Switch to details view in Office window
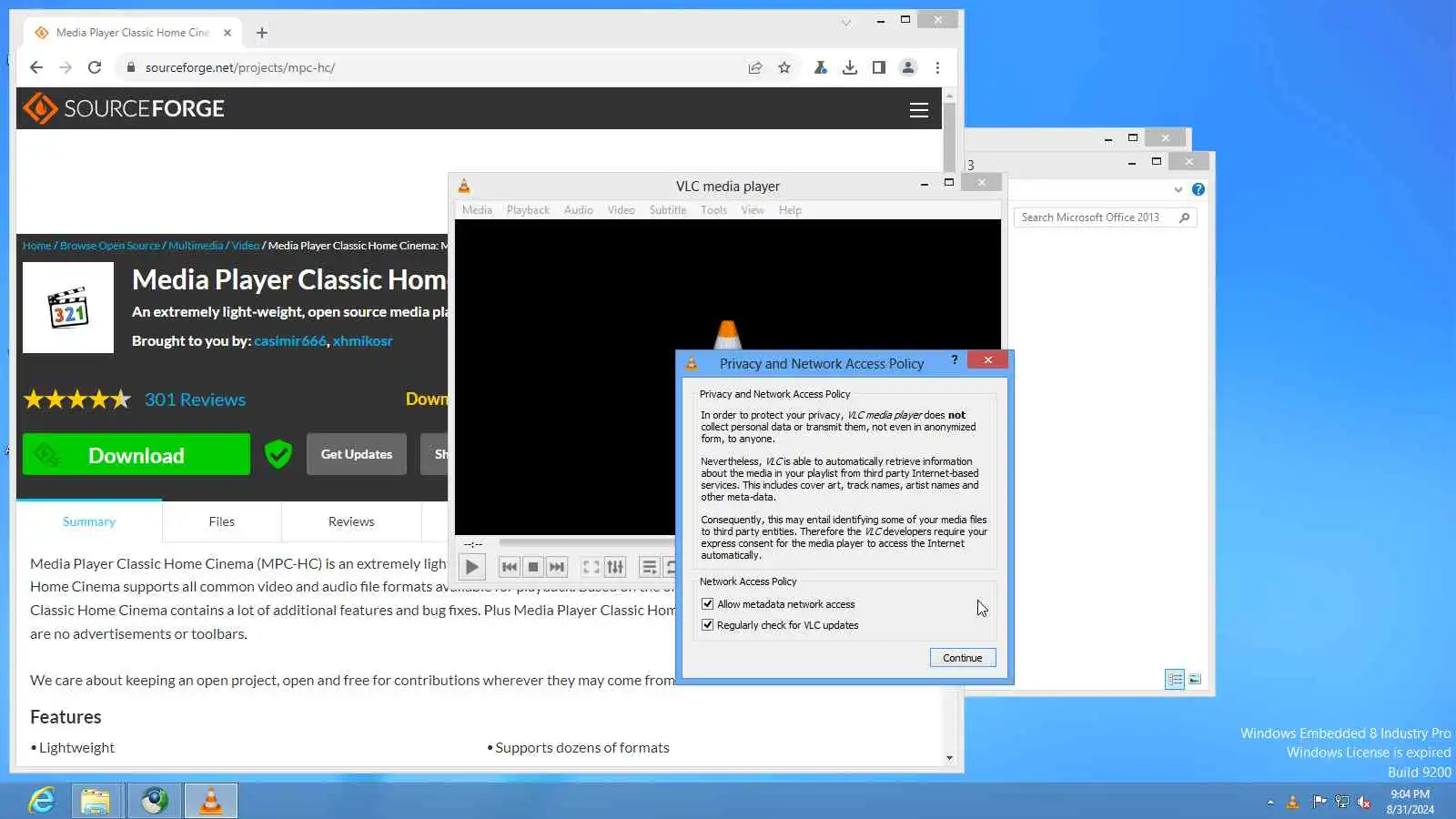 [x=1175, y=679]
